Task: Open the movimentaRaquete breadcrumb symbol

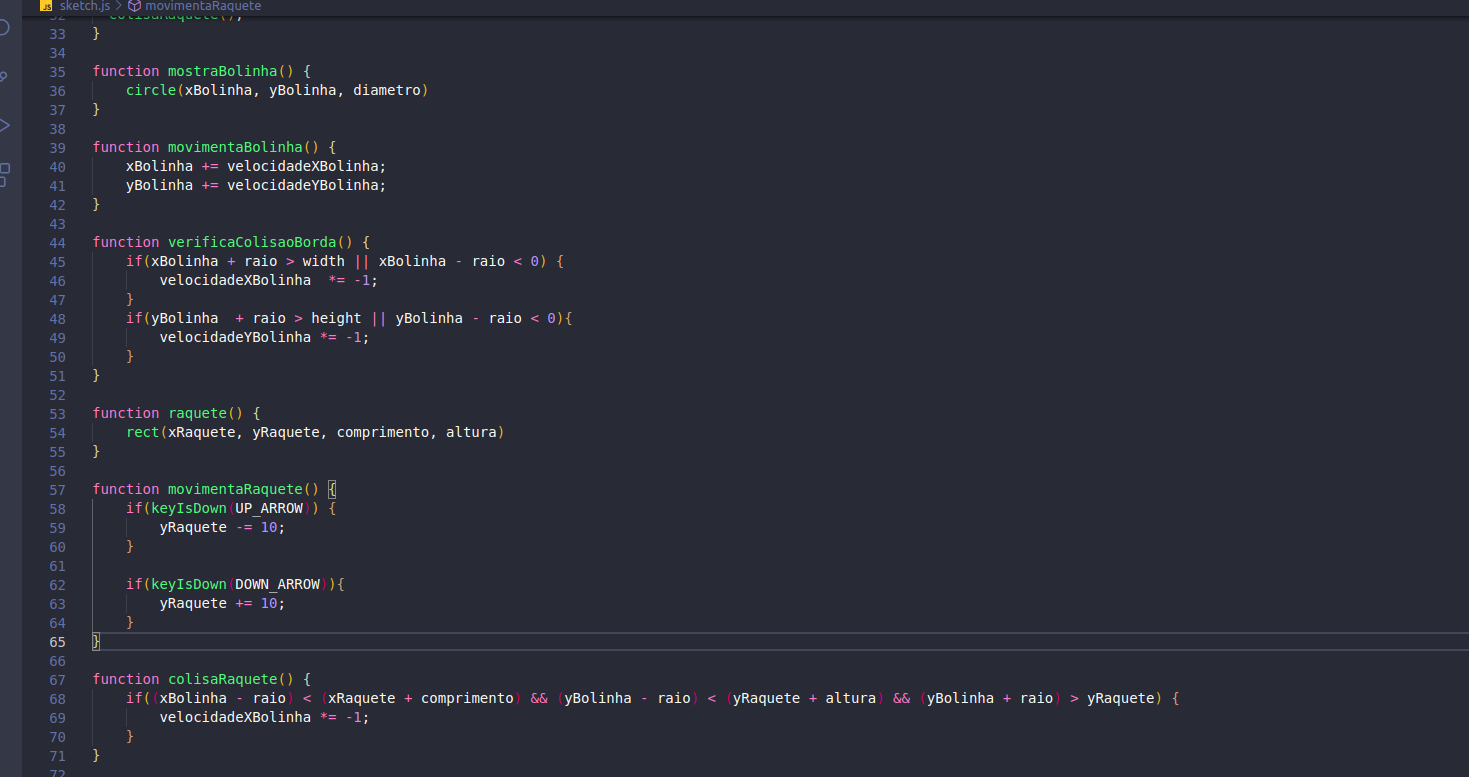Action: coord(203,6)
